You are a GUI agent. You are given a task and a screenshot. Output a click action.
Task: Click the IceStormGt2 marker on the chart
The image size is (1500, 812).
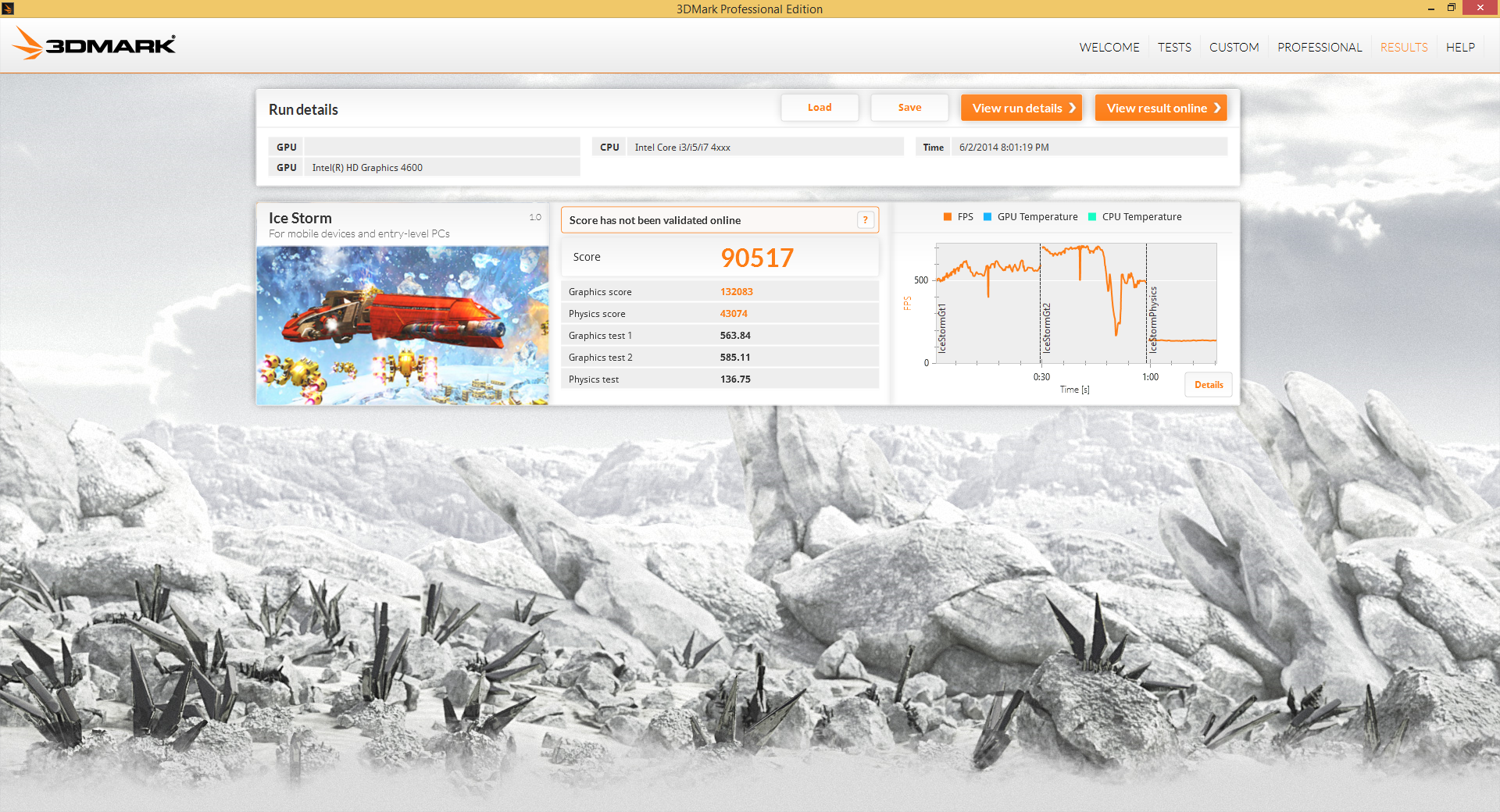pos(1046,328)
